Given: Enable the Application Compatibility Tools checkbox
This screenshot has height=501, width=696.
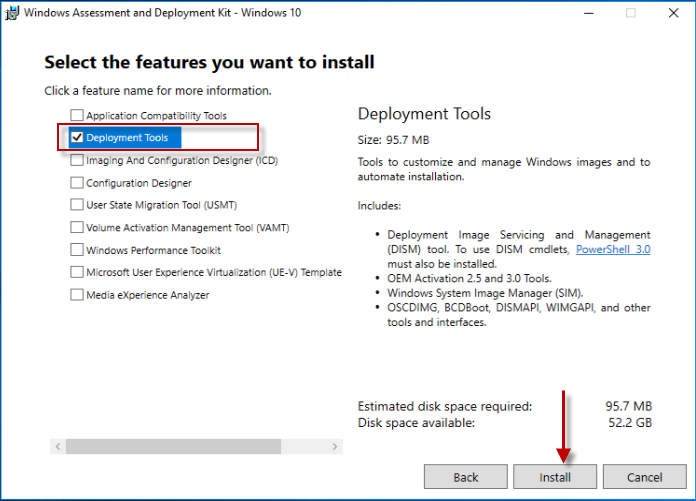Looking at the screenshot, I should 77,115.
